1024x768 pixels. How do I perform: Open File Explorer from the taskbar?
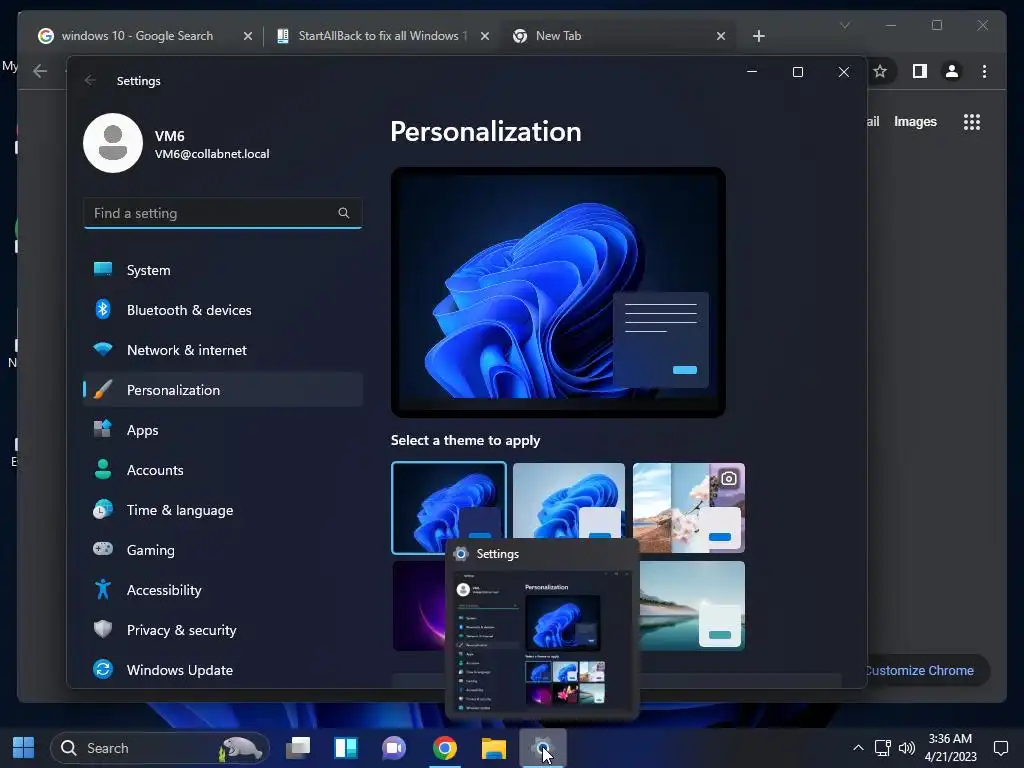click(x=494, y=748)
